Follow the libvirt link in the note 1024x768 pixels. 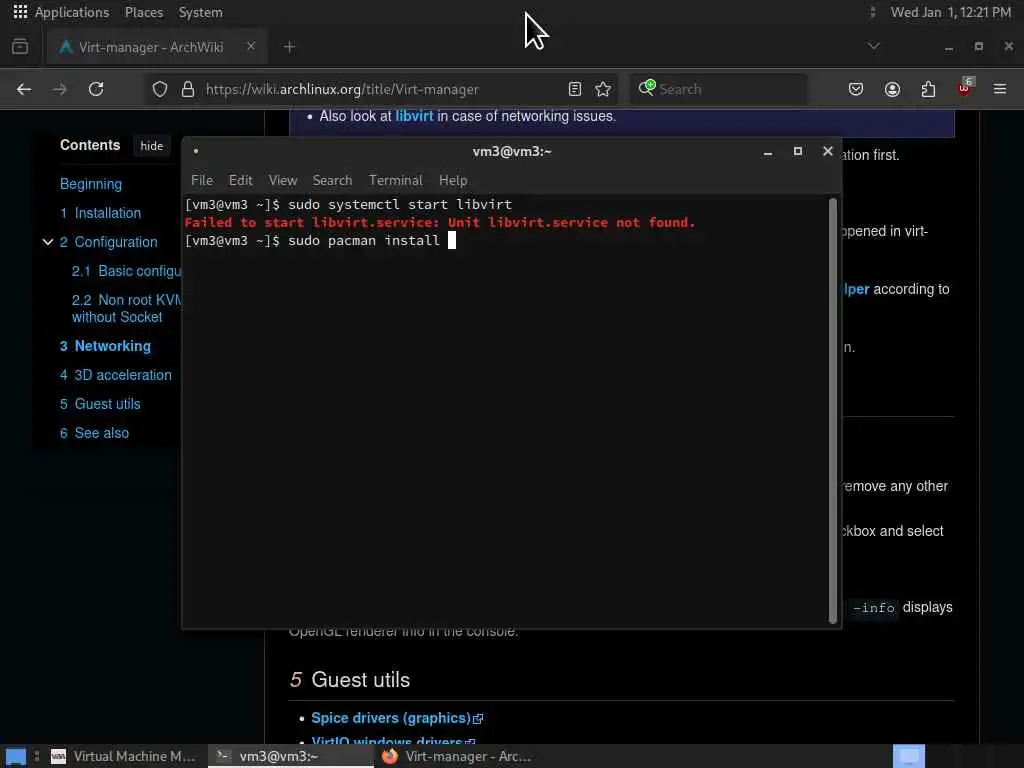coord(414,116)
